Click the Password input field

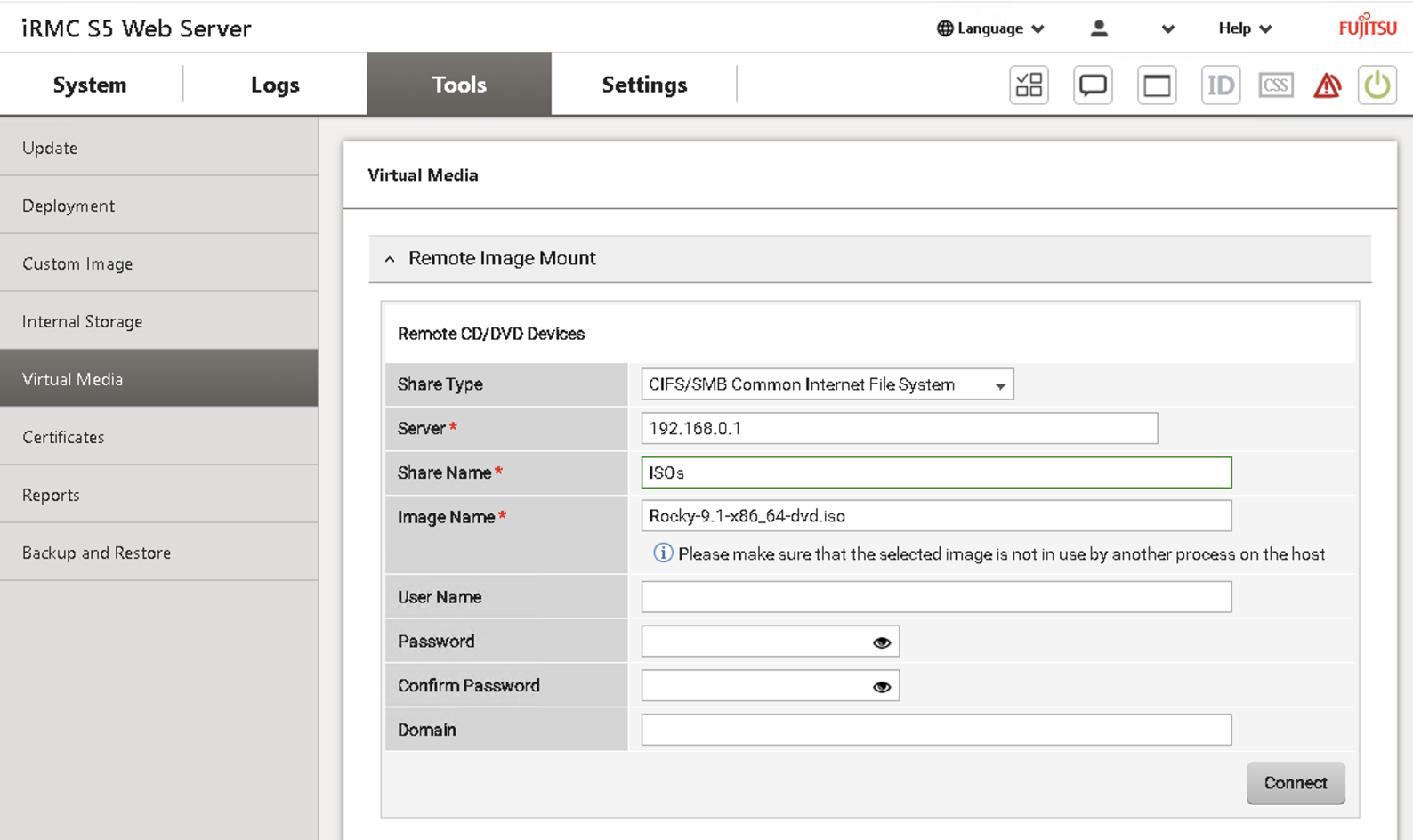(x=771, y=642)
